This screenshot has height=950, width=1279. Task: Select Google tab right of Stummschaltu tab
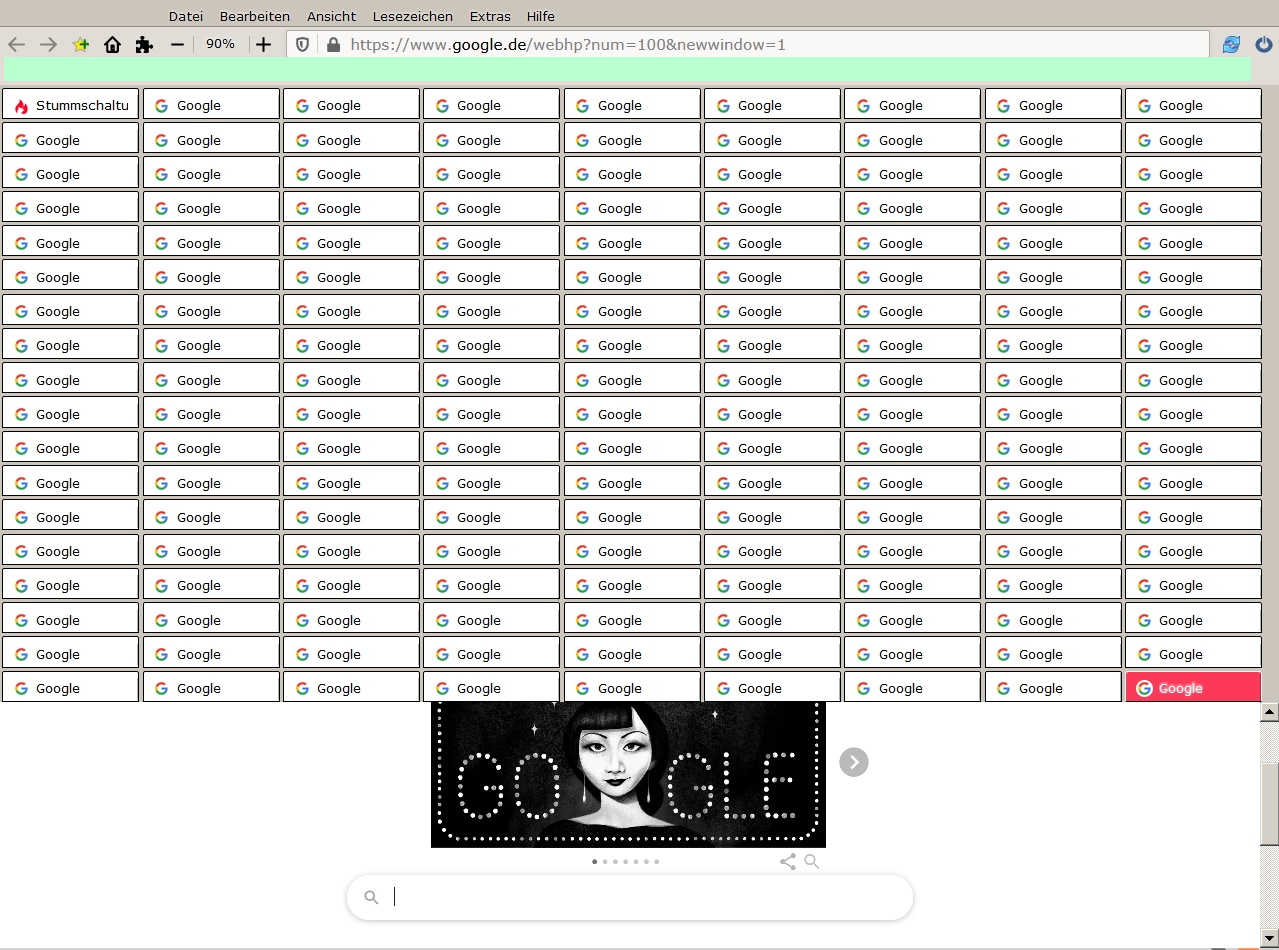(211, 104)
